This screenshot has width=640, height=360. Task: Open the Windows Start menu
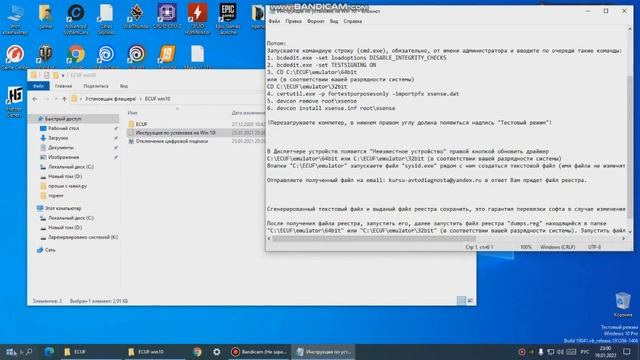11,352
